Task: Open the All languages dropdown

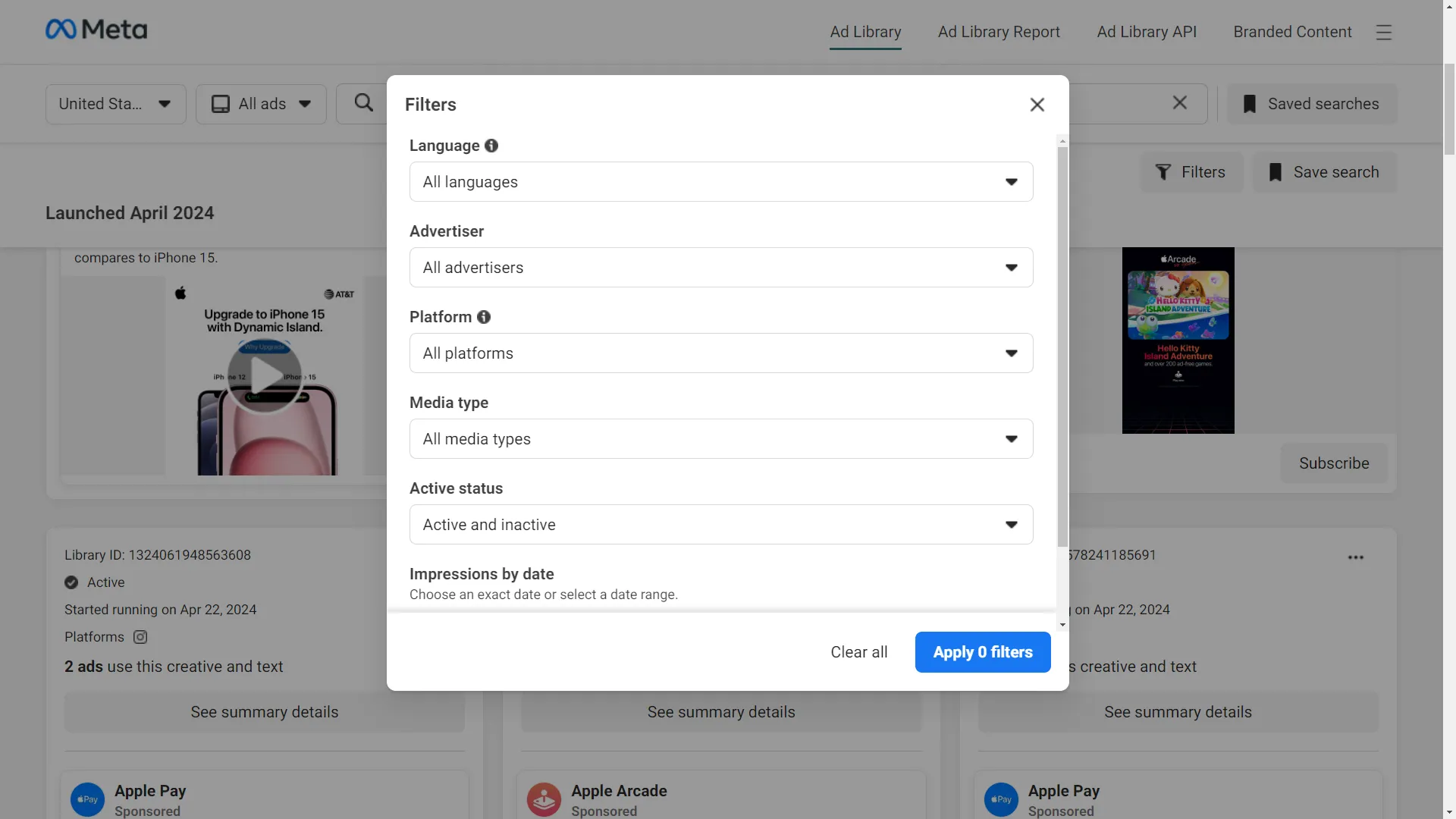Action: click(721, 182)
